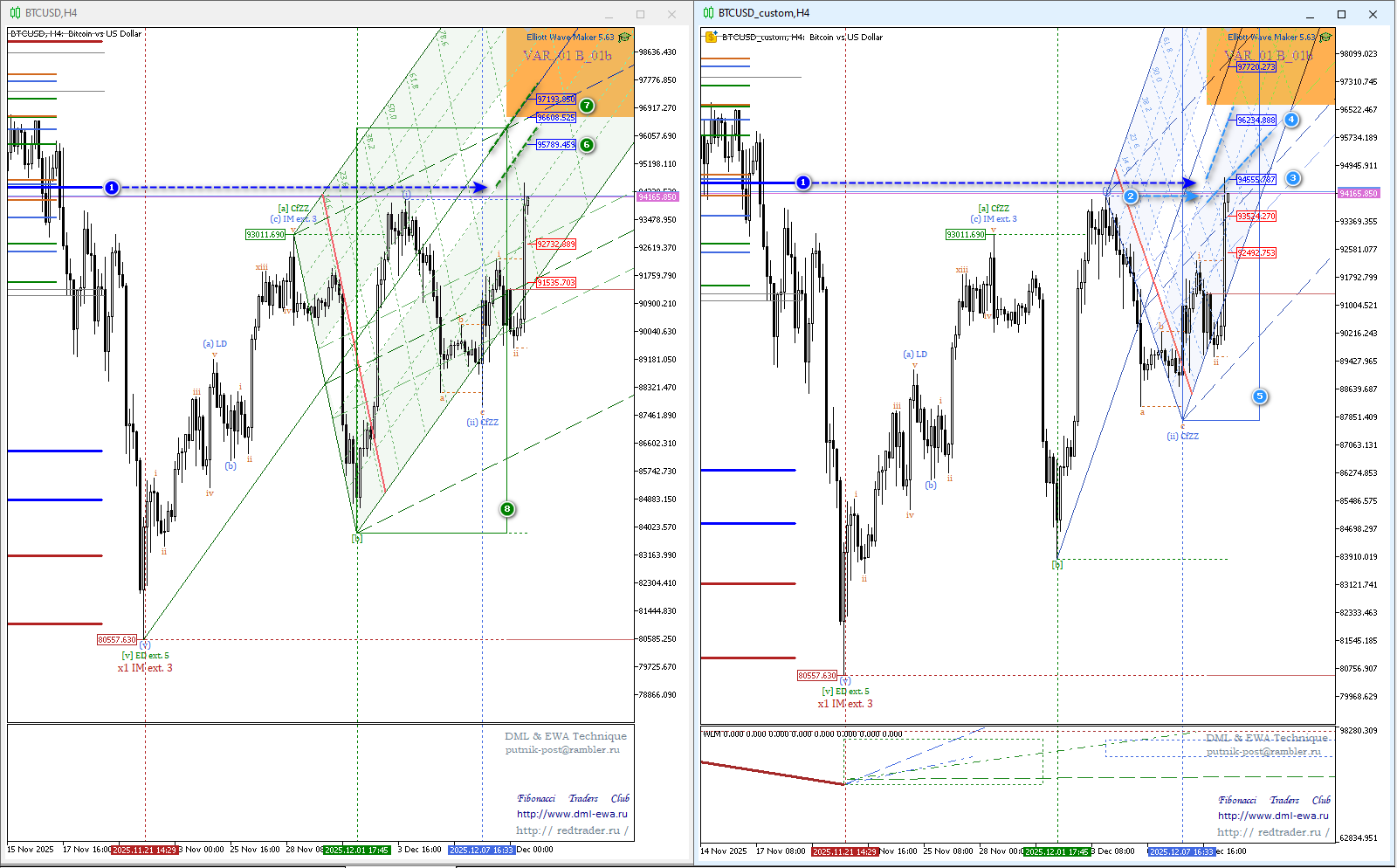
Task: Click the pink 94165.850 current price tag in left chart
Action: 657,197
